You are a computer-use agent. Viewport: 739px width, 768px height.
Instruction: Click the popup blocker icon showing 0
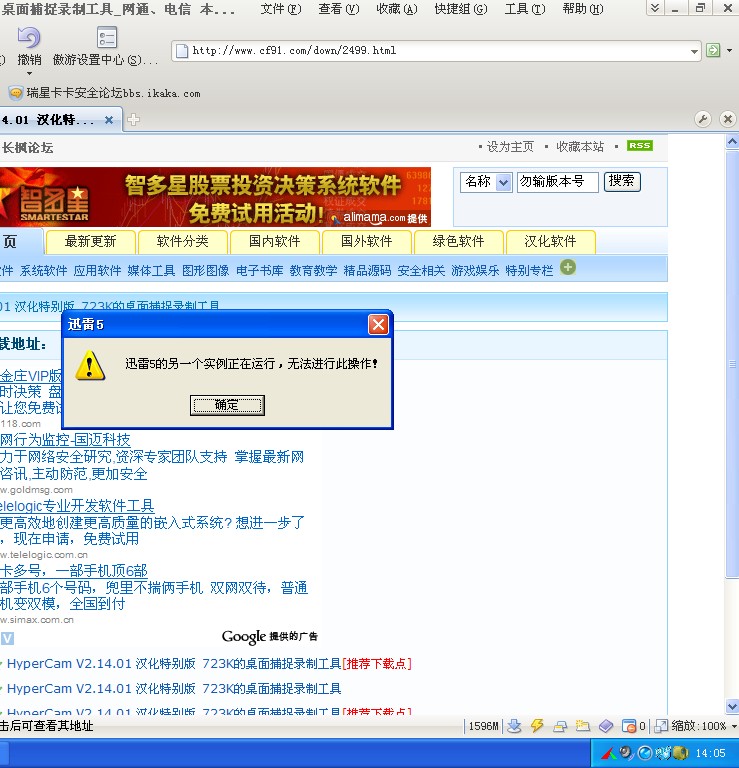point(629,726)
